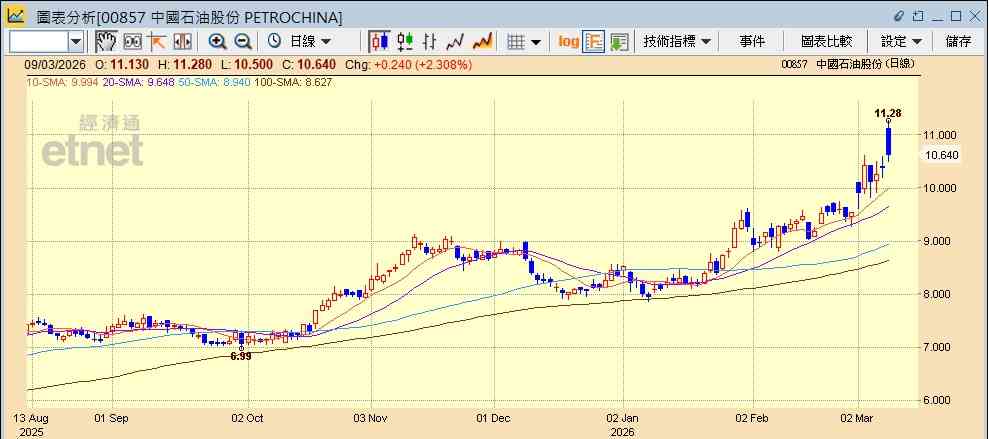Click the binoculars view icon
Image resolution: width=989 pixels, height=439 pixels.
tap(132, 42)
